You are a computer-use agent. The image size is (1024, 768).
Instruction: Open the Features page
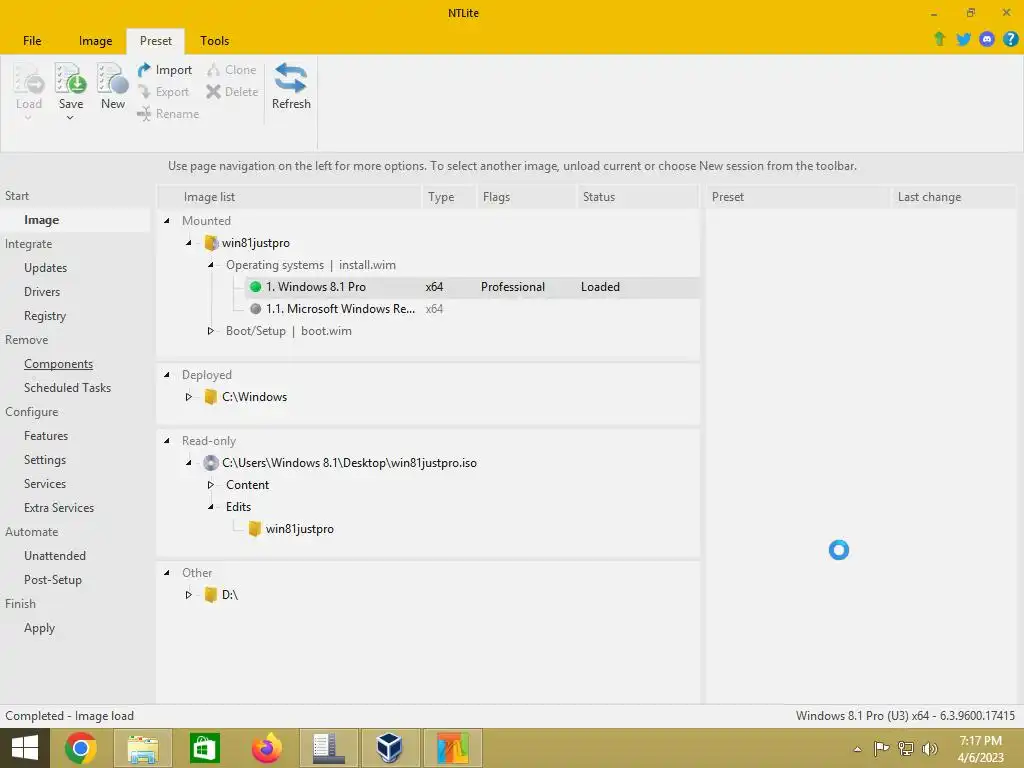[46, 436]
